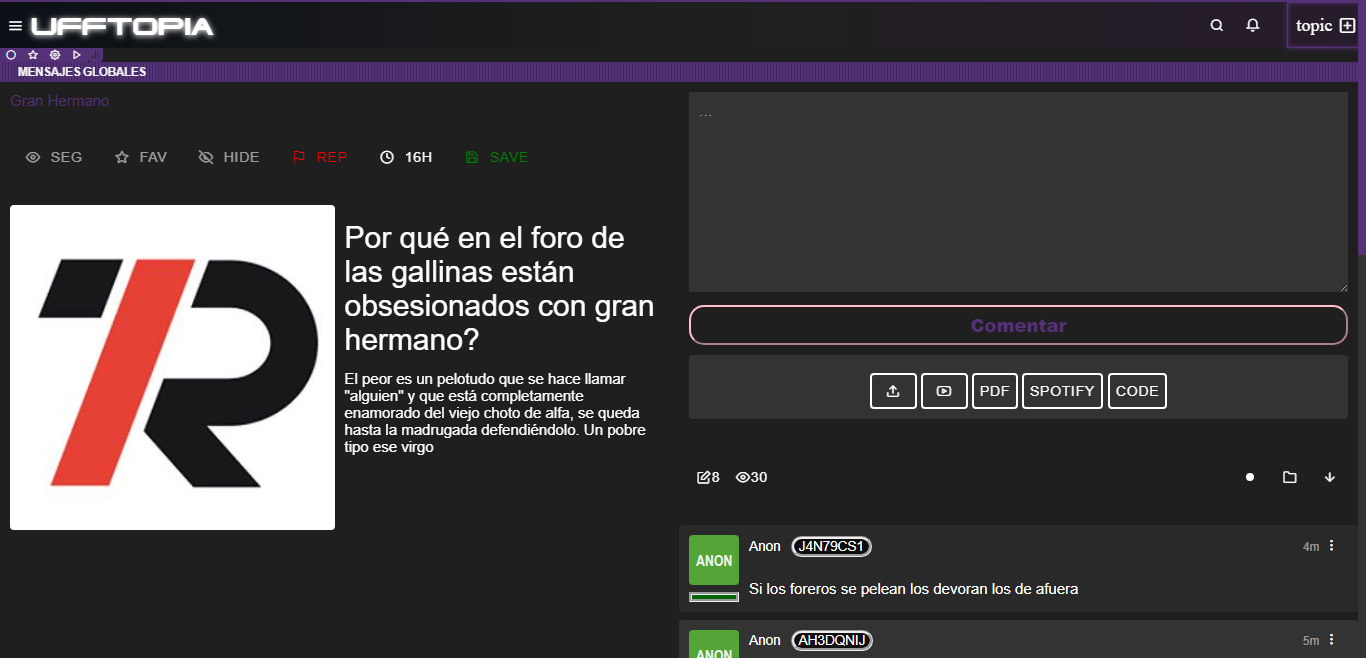Image resolution: width=1366 pixels, height=658 pixels.
Task: Click the Anon name next to AH3DQNIJ
Action: tap(765, 640)
